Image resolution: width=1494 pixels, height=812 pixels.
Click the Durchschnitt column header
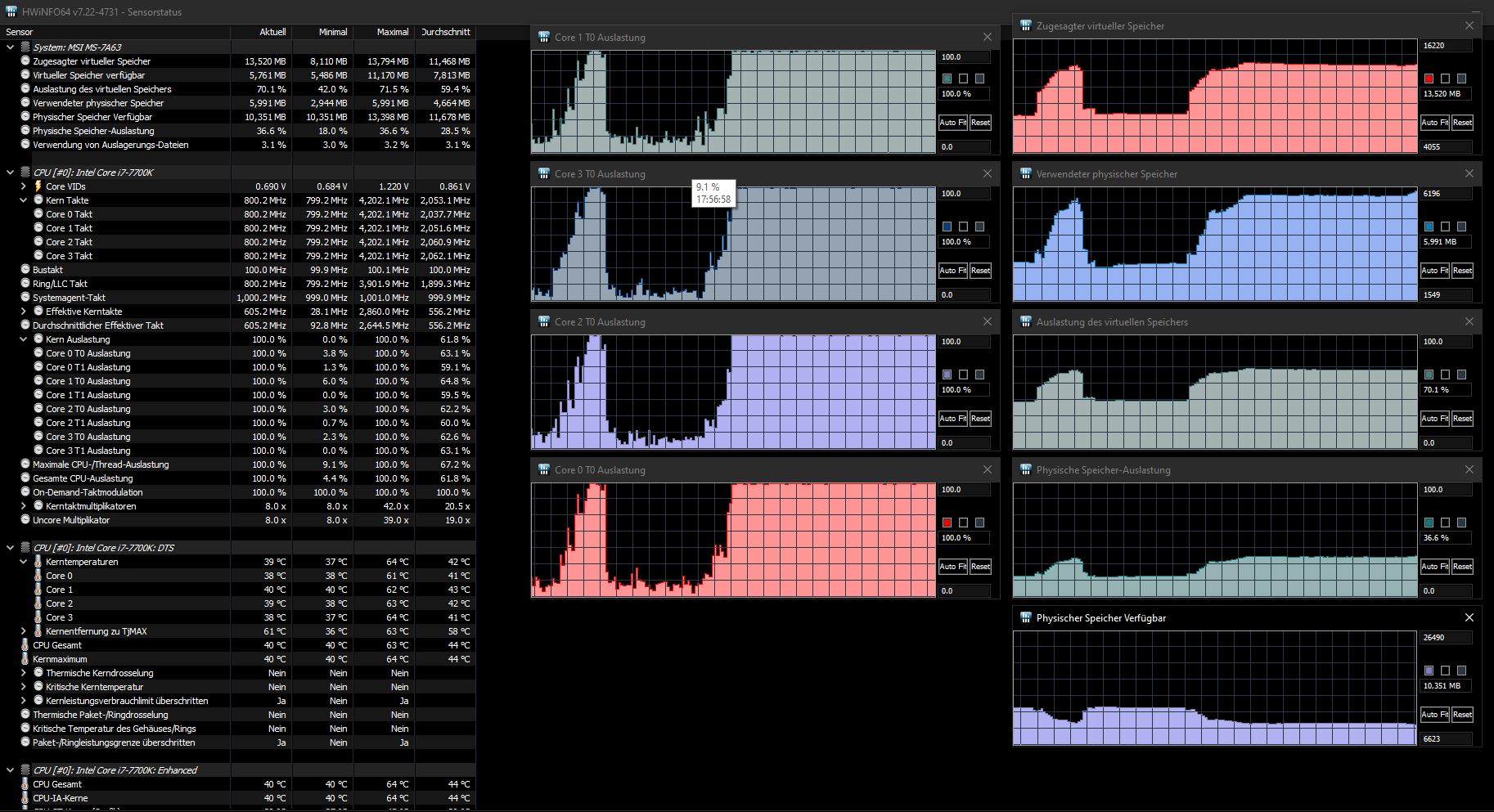coord(446,32)
